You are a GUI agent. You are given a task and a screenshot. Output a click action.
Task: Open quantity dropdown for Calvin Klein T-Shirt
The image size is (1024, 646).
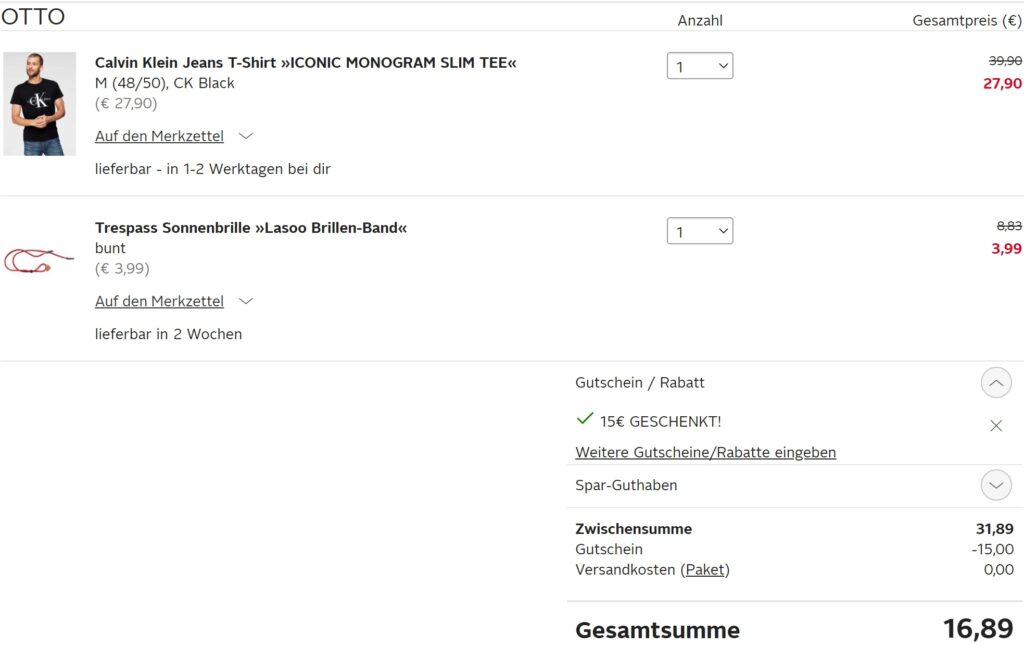[699, 66]
